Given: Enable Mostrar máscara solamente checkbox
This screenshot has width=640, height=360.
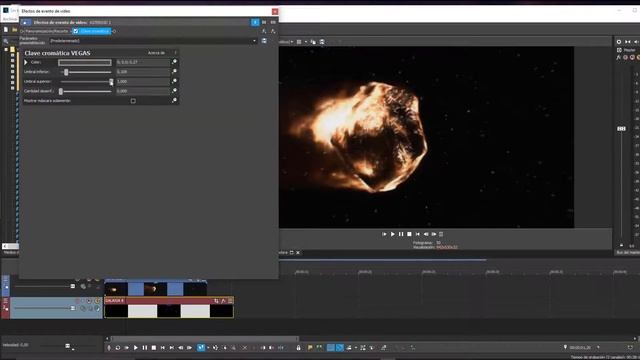Looking at the screenshot, I should [133, 101].
